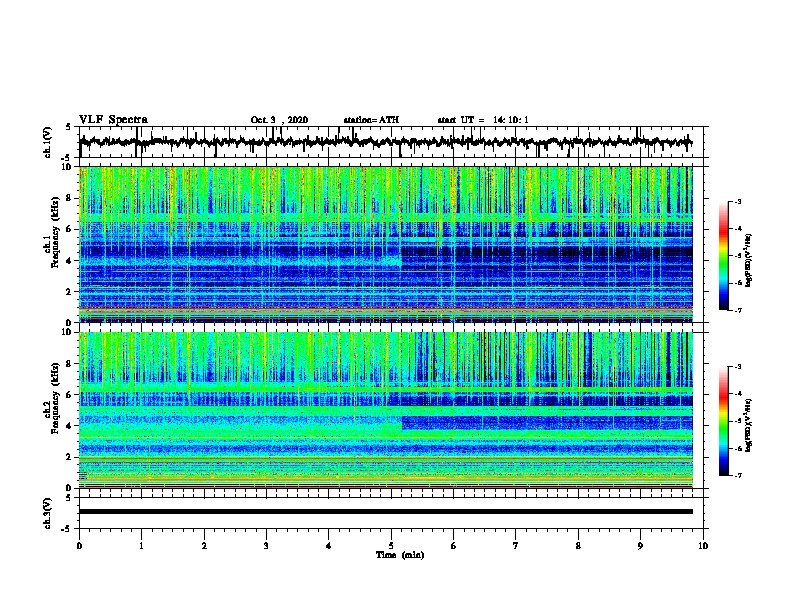Click the "5" tick on ch.1(V) axis
Viewport: 792px width, 612px height.
69,127
